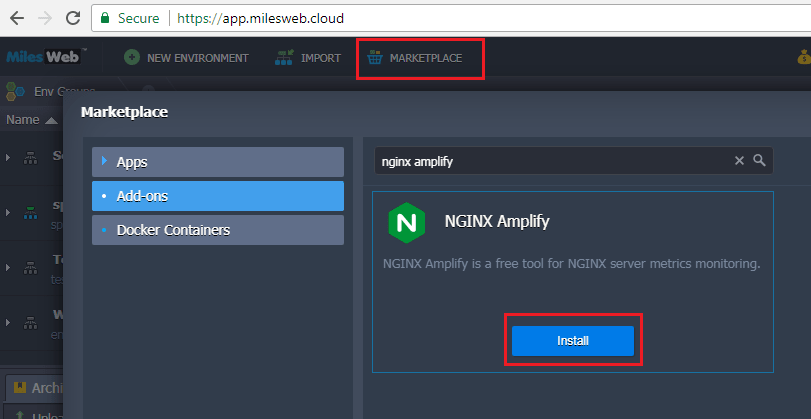811x419 pixels.
Task: Click the Secure padlock icon
Action: [105, 18]
